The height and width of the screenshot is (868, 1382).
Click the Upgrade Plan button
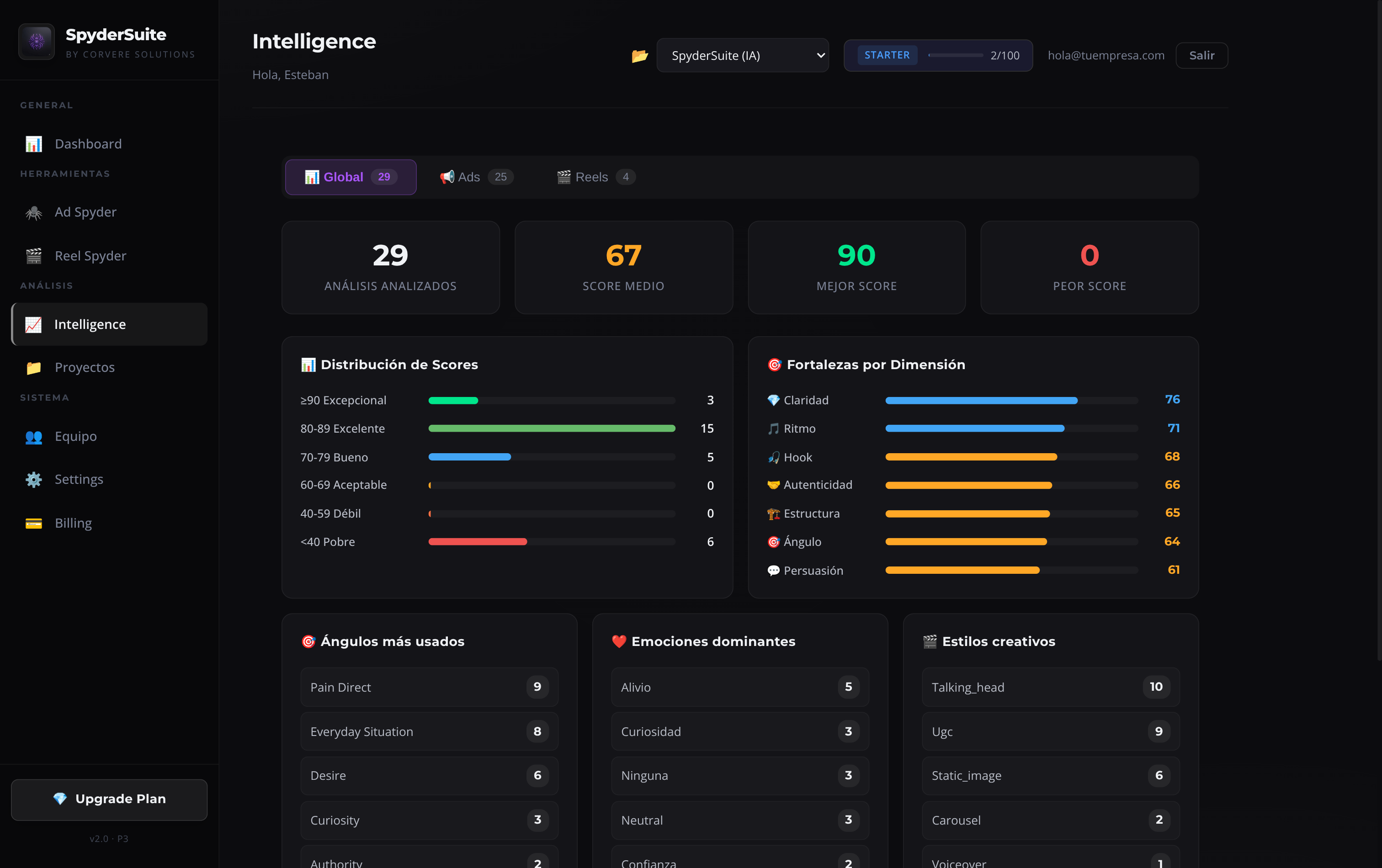click(109, 799)
